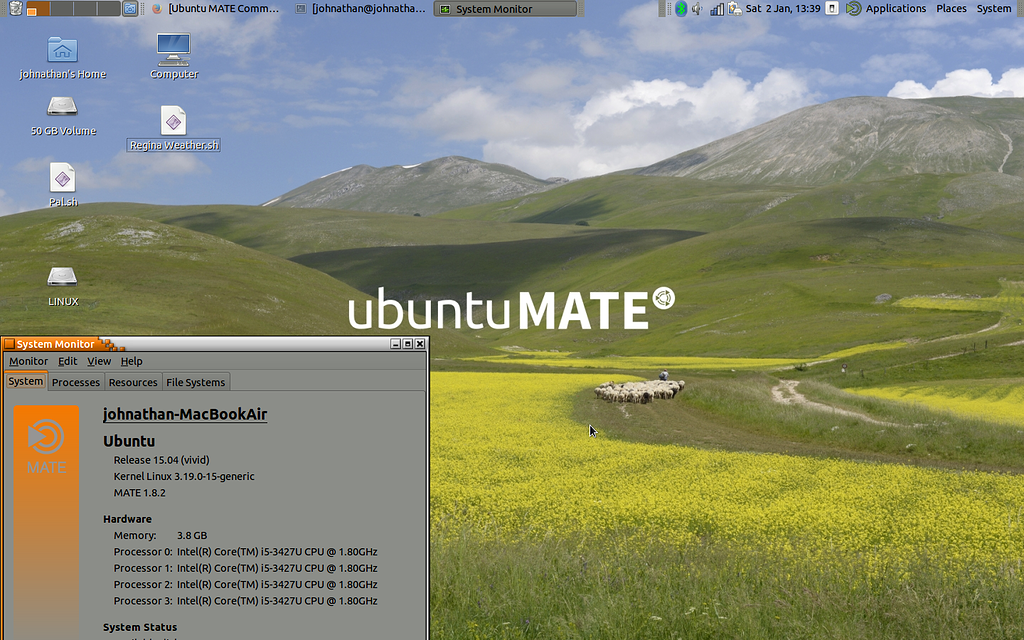The width and height of the screenshot is (1024, 640).
Task: Click the 50 GB Volume desktop icon
Action: click(x=62, y=110)
